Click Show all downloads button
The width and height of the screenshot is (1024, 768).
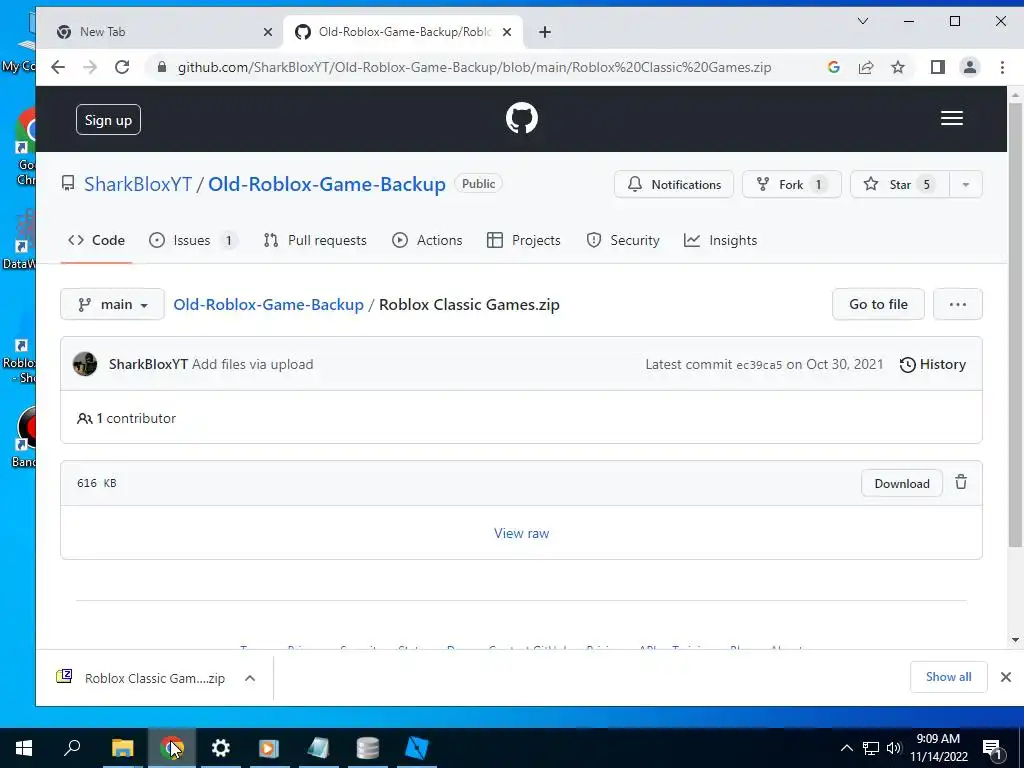click(948, 677)
